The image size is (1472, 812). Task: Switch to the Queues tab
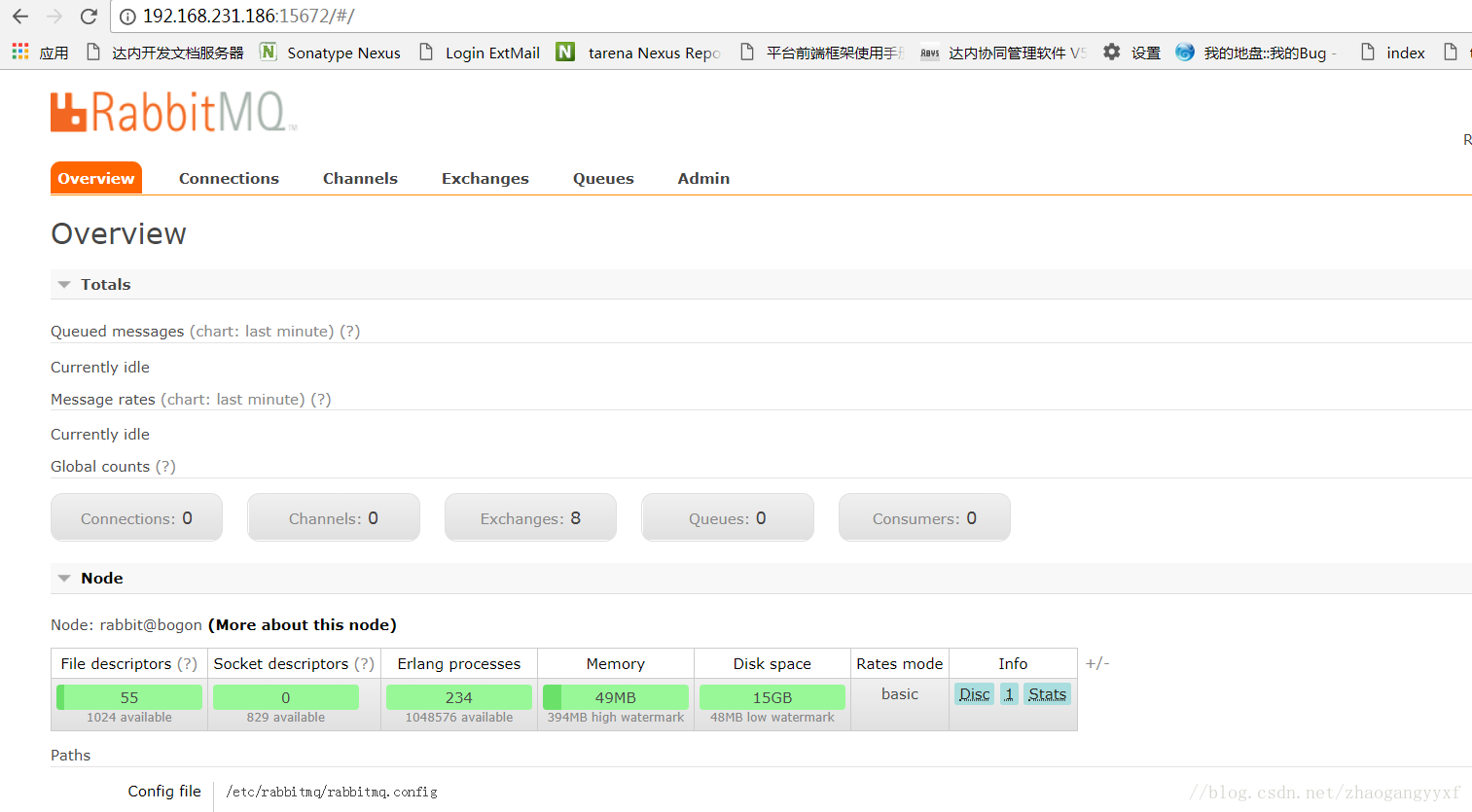[603, 178]
